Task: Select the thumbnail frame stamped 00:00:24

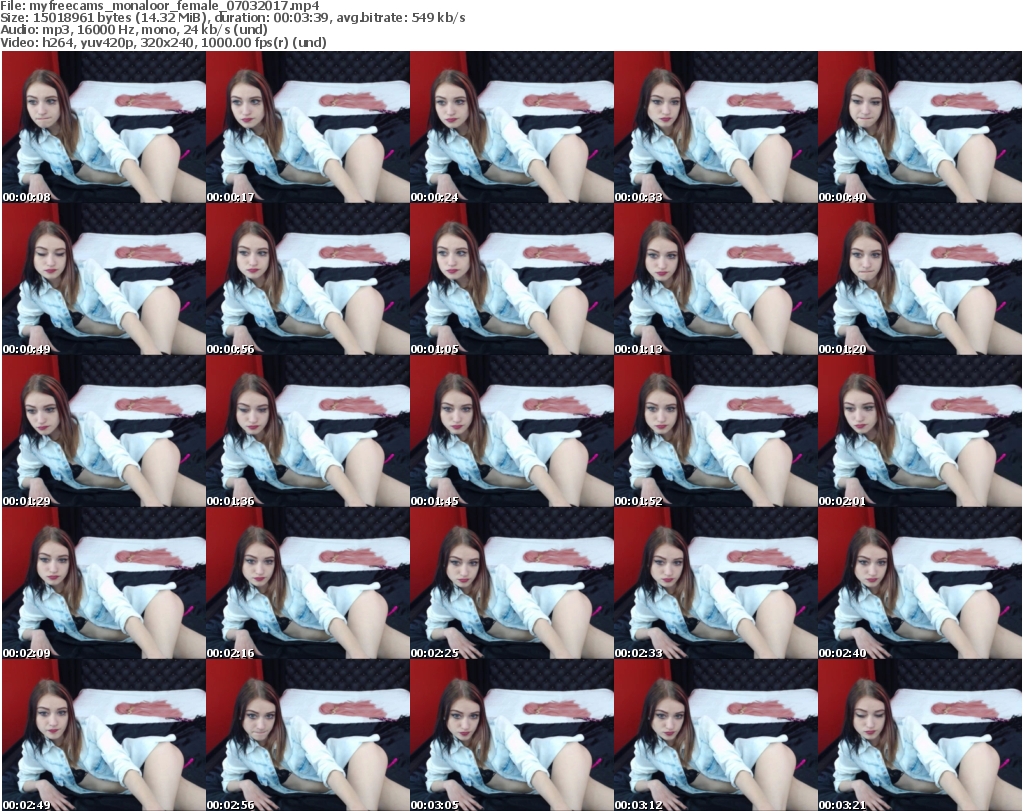Action: (x=511, y=127)
